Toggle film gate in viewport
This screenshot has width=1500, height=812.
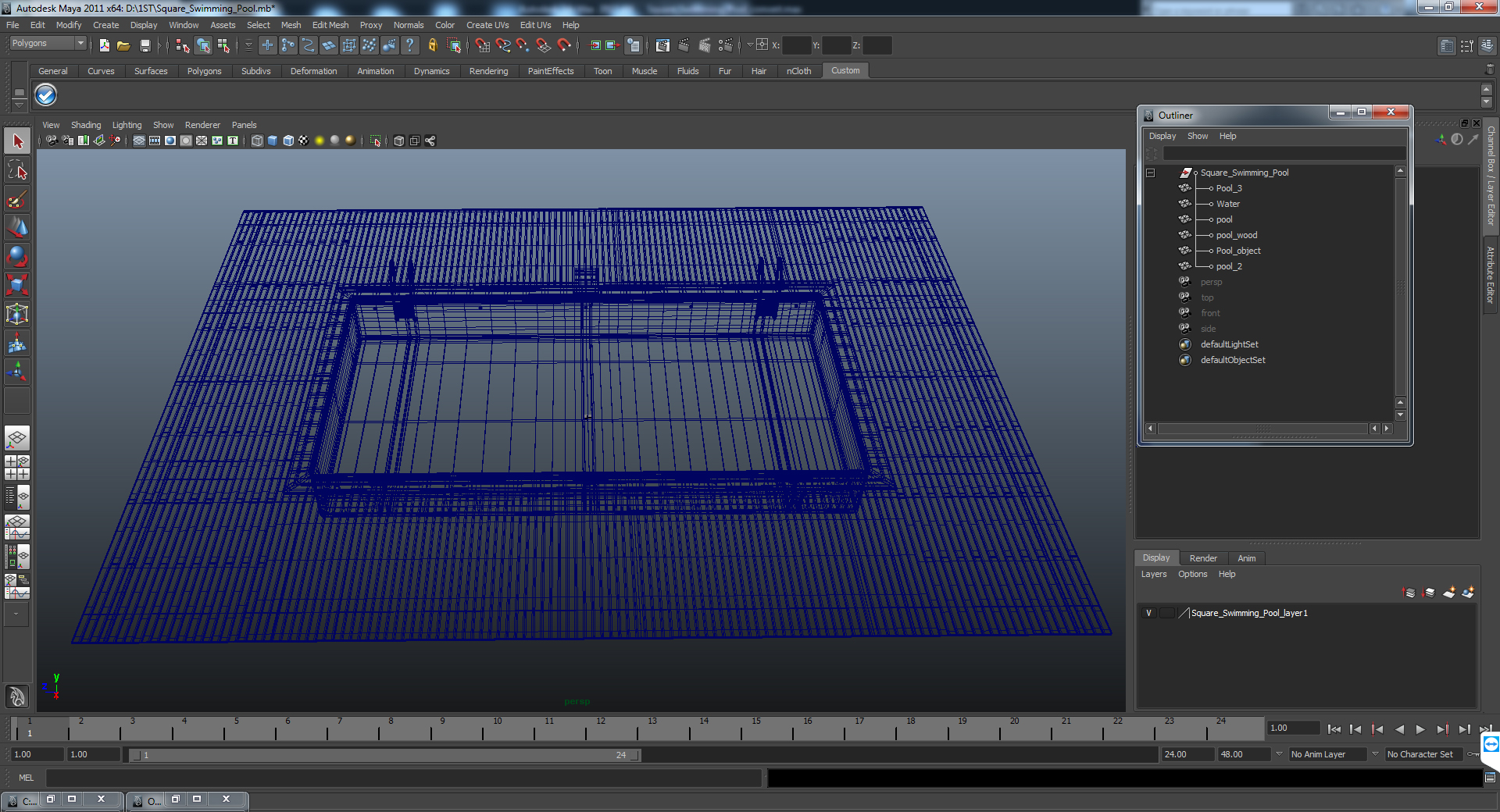[155, 141]
